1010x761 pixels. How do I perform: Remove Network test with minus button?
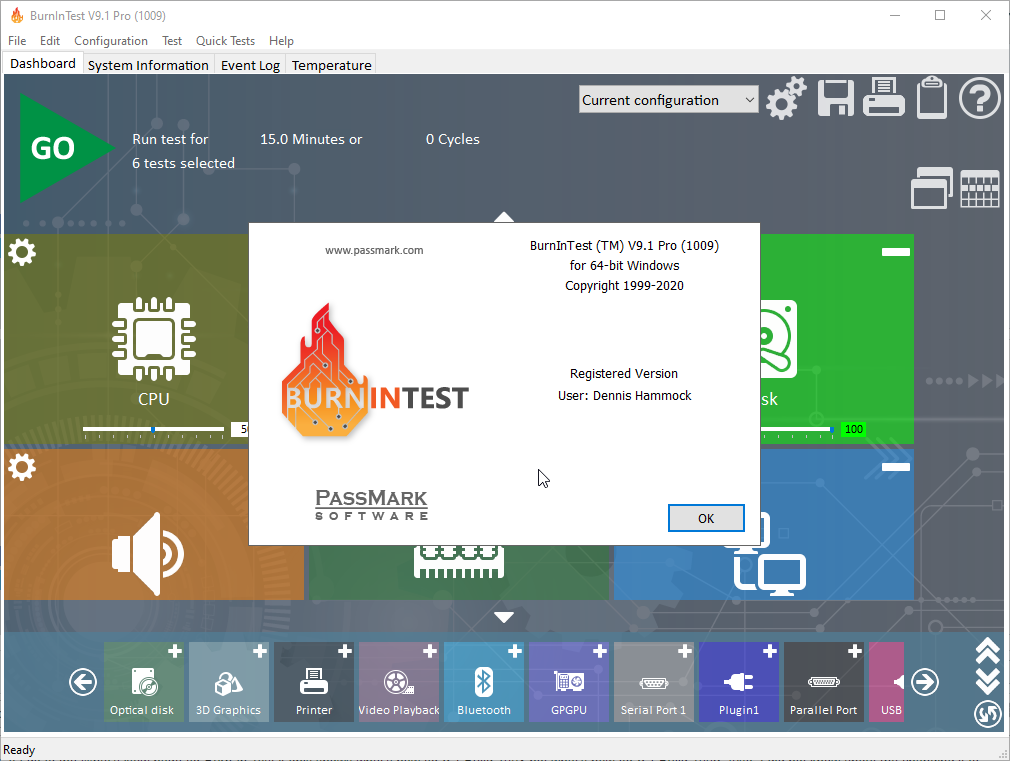[x=896, y=467]
